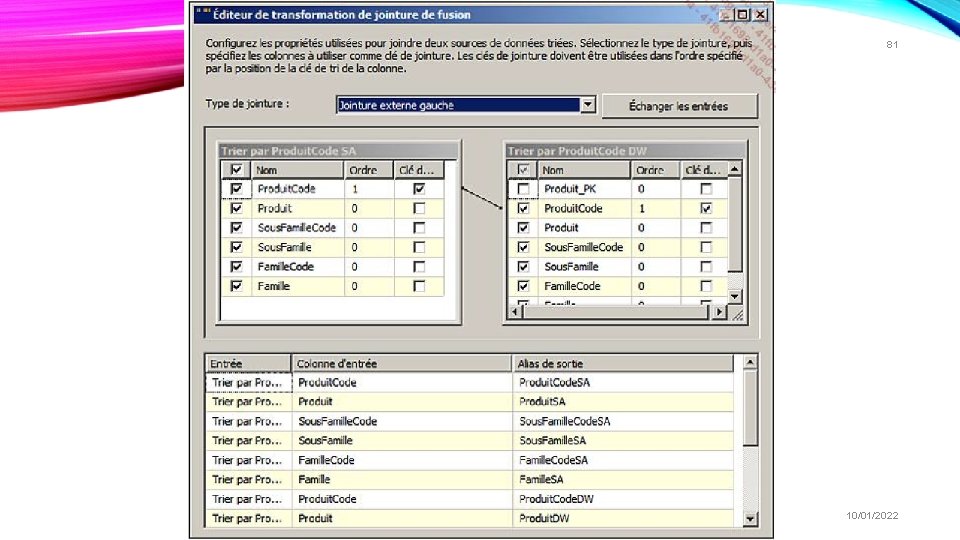The image size is (960, 540).
Task: Click the Échanger les entrées button
Action: pos(679,106)
